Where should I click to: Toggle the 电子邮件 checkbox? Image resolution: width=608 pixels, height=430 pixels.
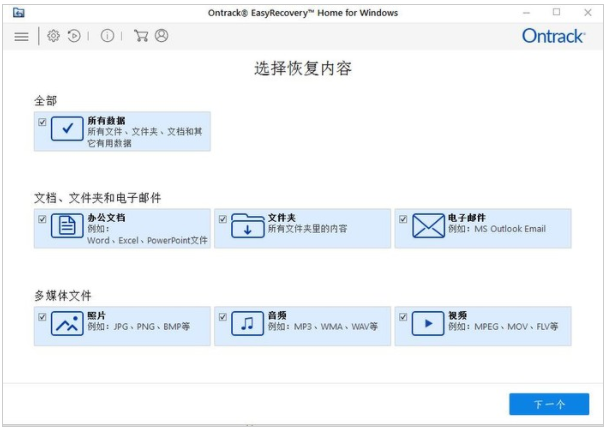coord(403,219)
